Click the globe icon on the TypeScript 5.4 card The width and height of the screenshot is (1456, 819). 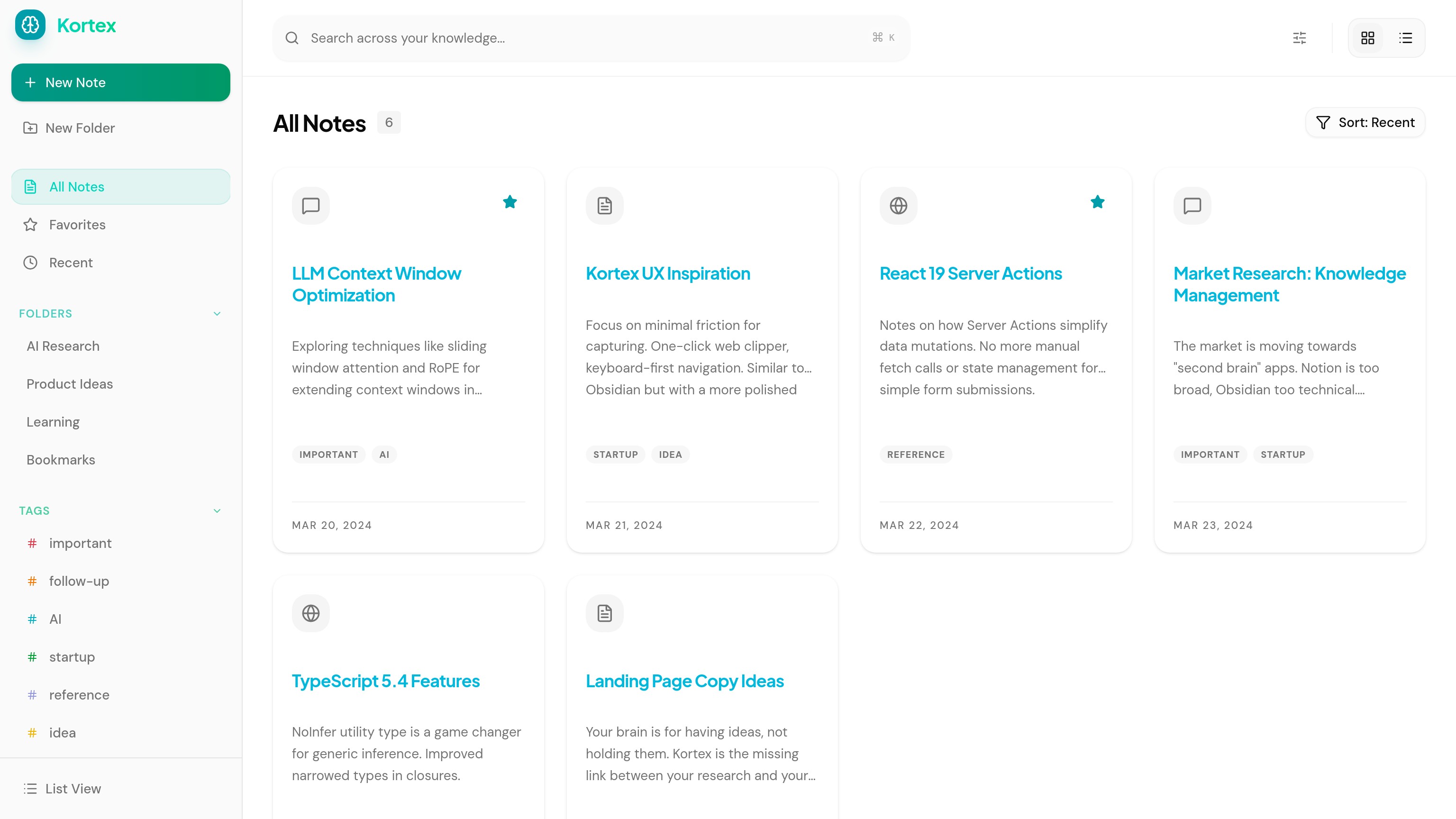[310, 613]
